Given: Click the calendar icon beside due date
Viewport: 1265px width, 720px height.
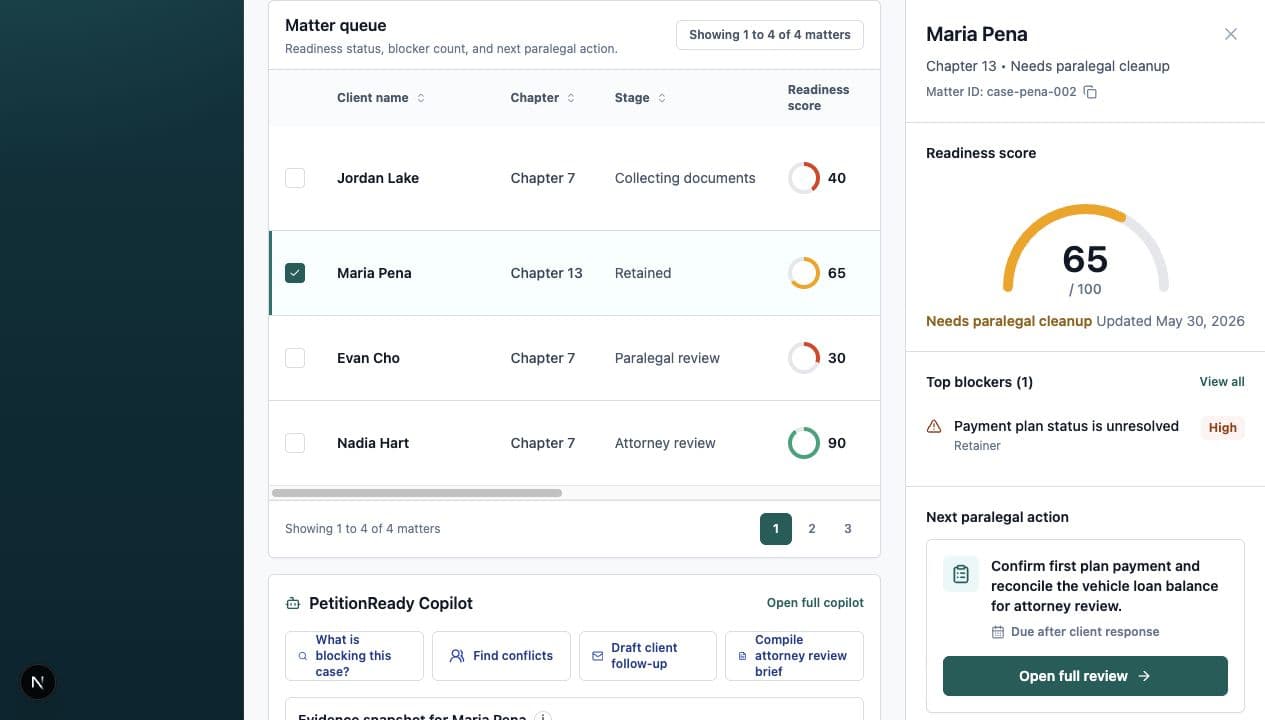Looking at the screenshot, I should [997, 632].
